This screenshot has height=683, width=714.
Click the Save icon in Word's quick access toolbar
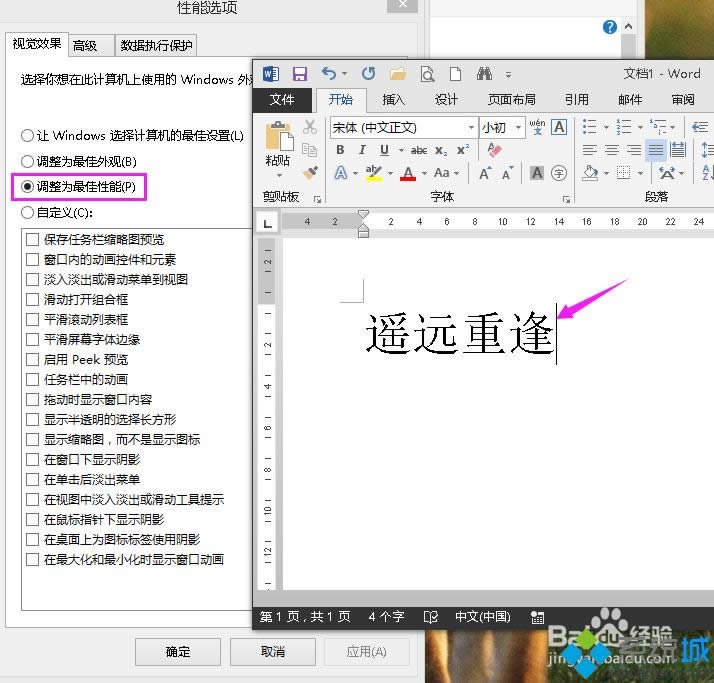click(x=299, y=74)
